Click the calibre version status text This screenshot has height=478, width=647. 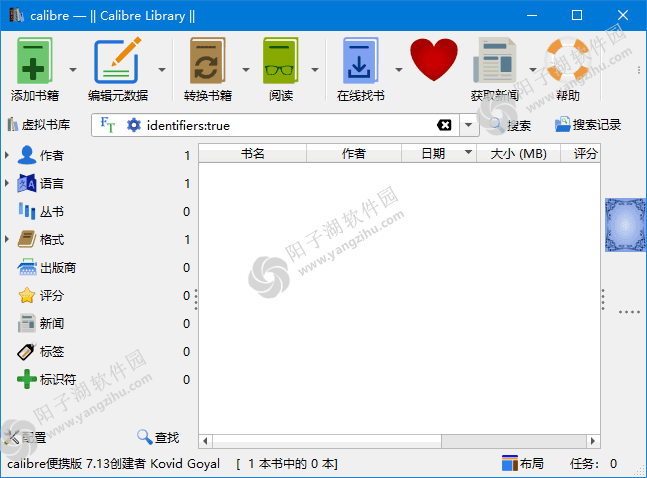point(113,464)
